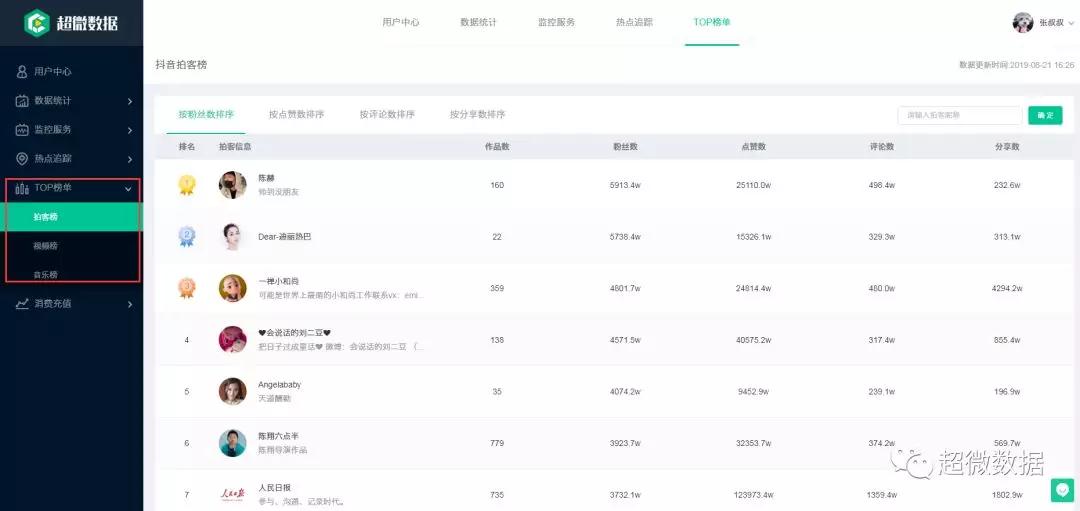Image resolution: width=1080 pixels, height=511 pixels.
Task: Click the 消费充值 sidebar label
Action: point(53,303)
